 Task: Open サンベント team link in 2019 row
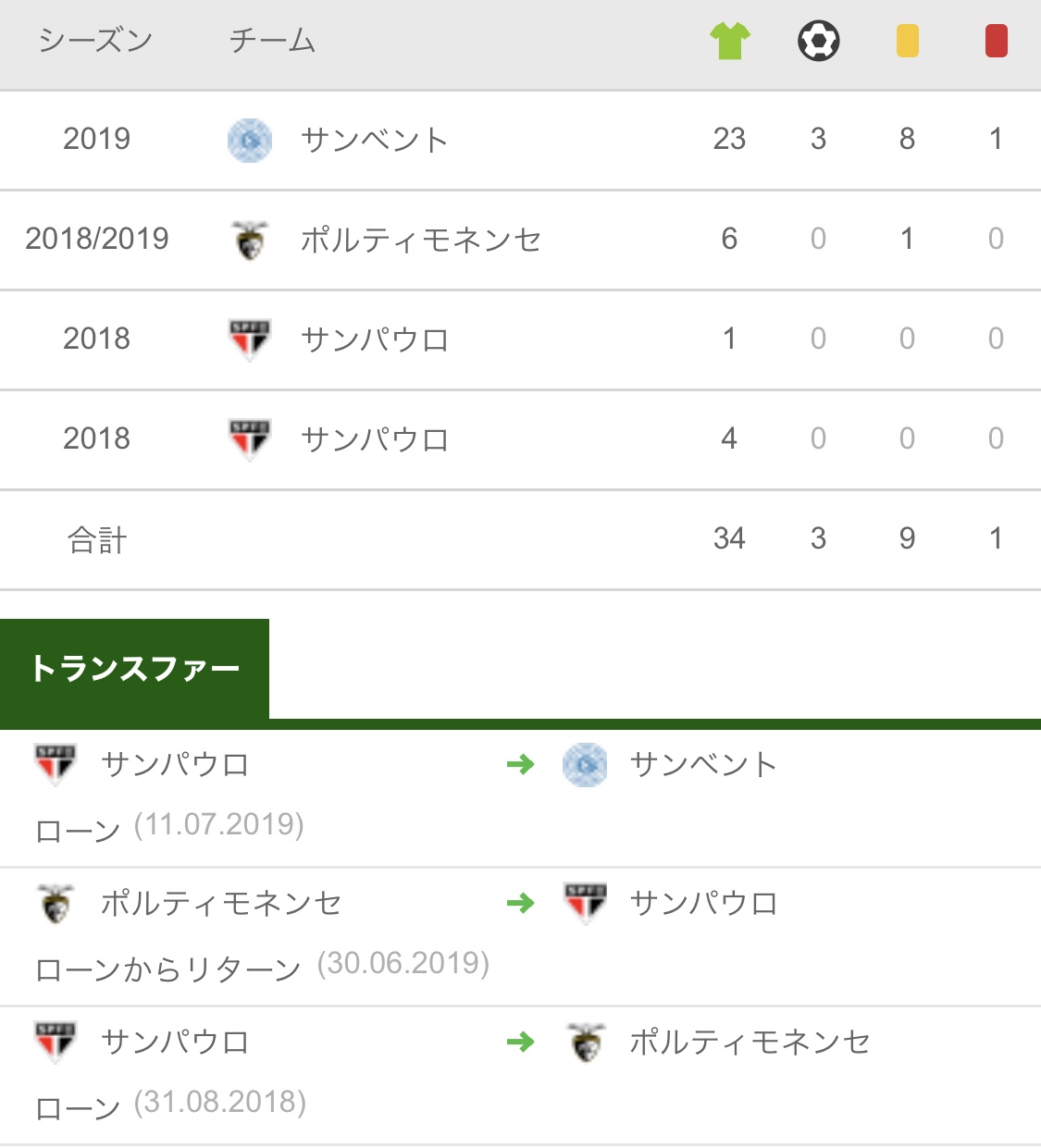[x=375, y=141]
